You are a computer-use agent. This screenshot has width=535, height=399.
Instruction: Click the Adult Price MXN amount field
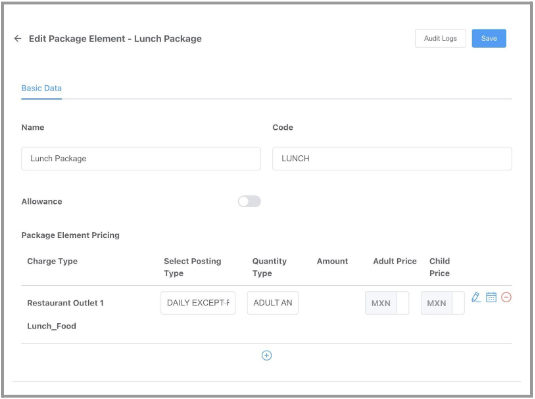(402, 303)
